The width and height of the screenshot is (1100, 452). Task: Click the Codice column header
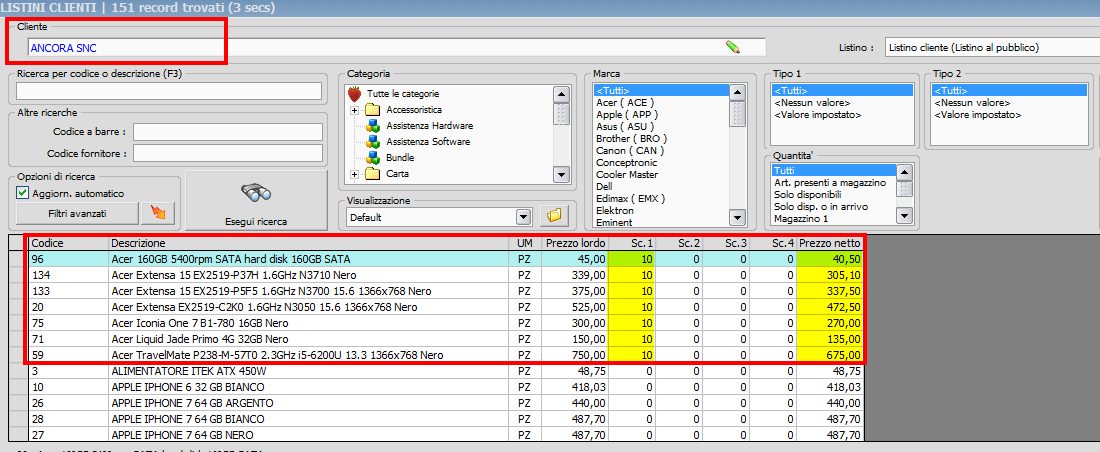click(69, 243)
